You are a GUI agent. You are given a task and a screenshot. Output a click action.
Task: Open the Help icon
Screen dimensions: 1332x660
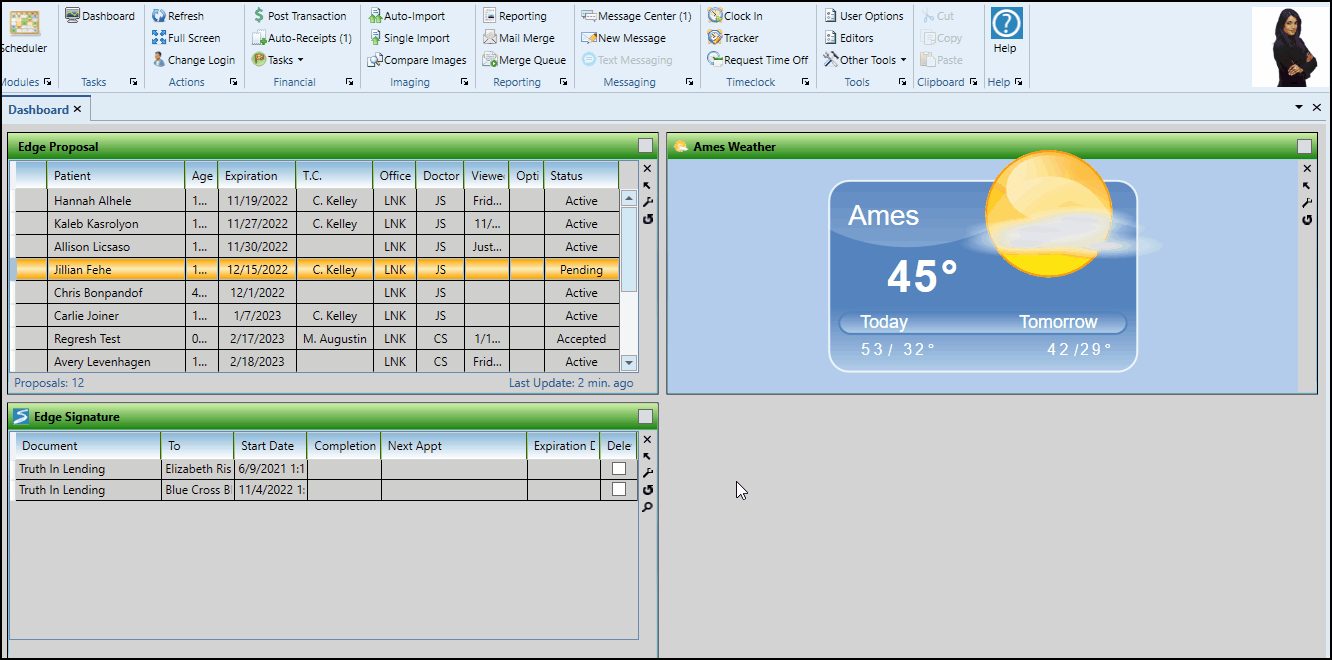coord(1005,30)
